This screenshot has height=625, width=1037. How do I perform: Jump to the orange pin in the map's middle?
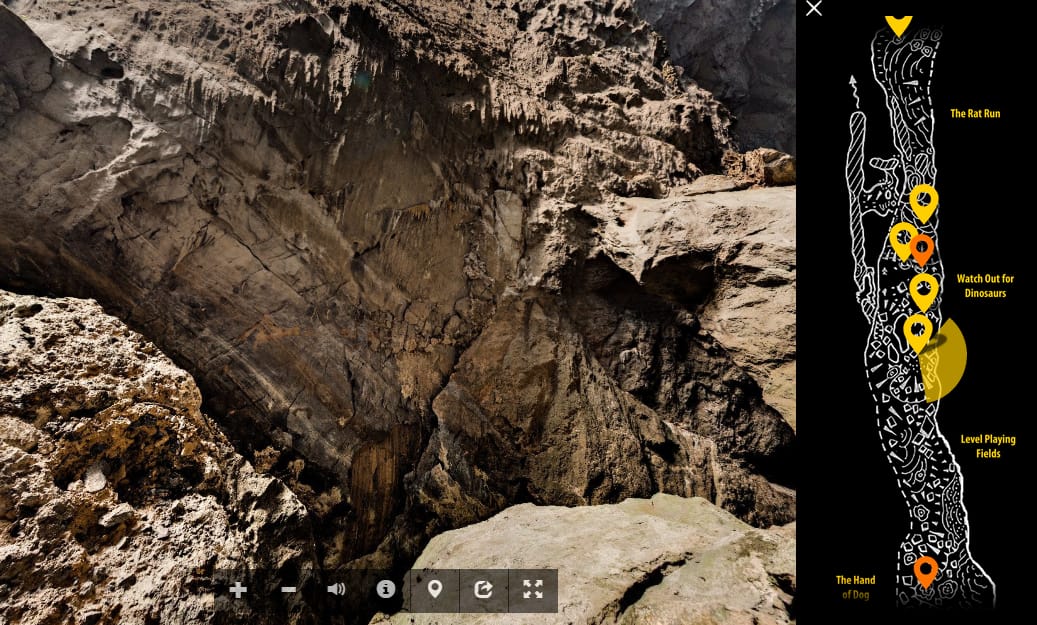[x=922, y=250]
